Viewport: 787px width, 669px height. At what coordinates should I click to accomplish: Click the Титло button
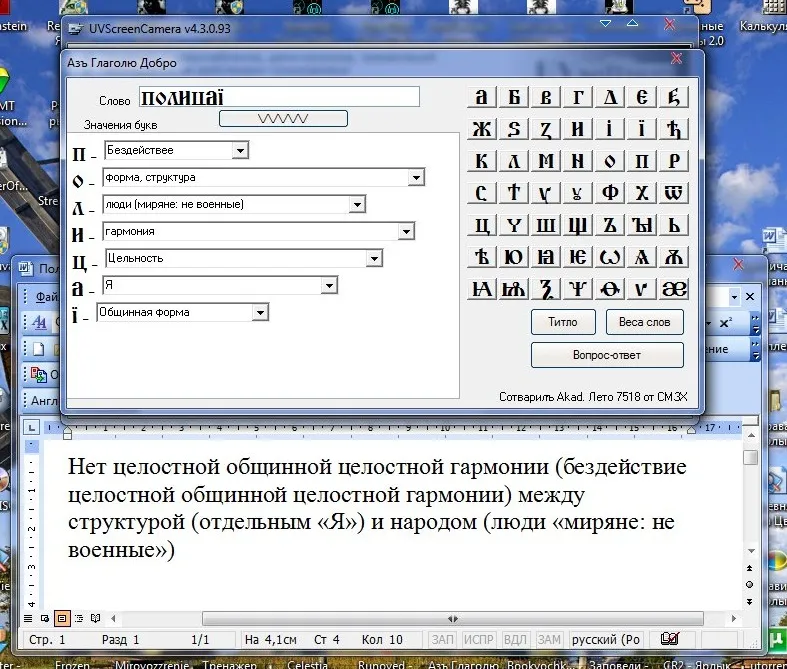[x=563, y=322]
